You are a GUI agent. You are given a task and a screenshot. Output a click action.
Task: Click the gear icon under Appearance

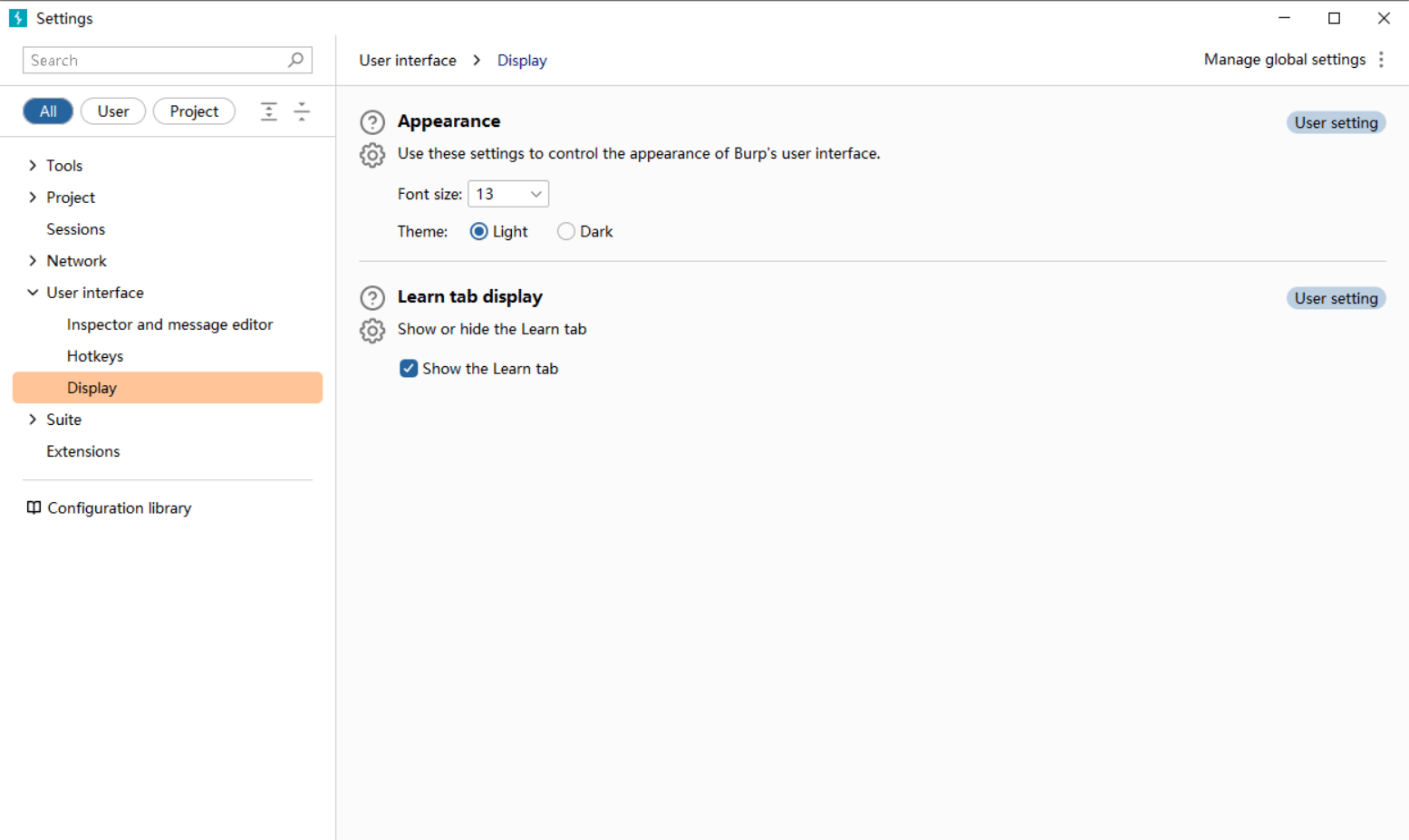(372, 155)
